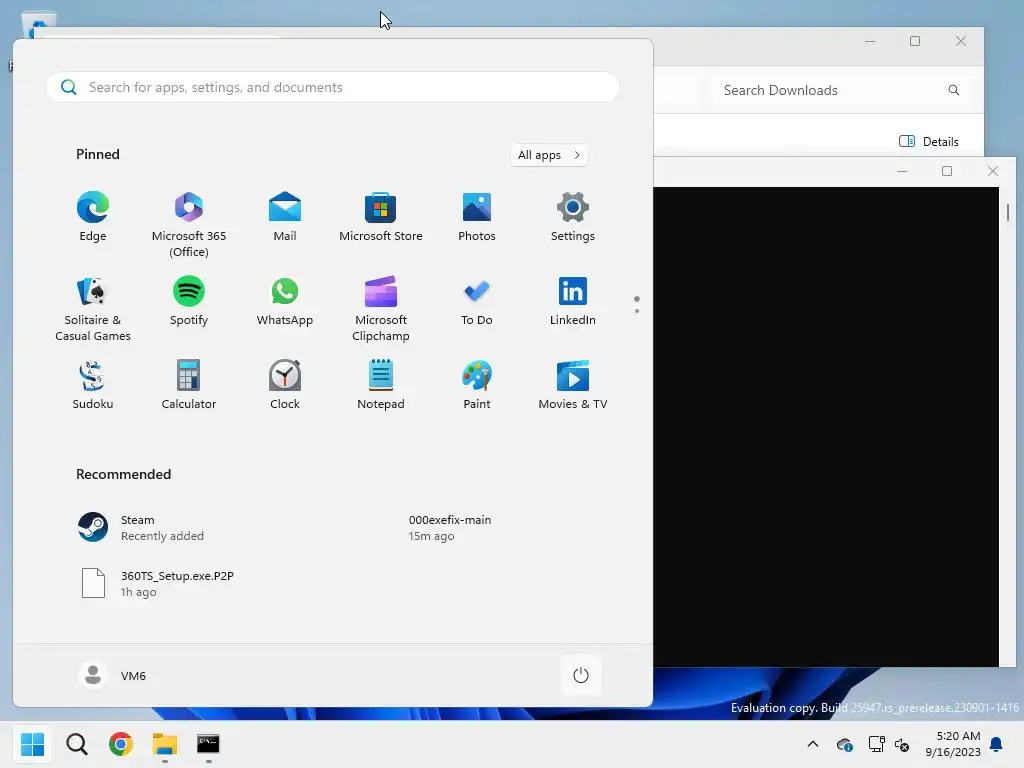The width and height of the screenshot is (1024, 768).
Task: Start Solitaire & Casual Games
Action: coord(93,308)
